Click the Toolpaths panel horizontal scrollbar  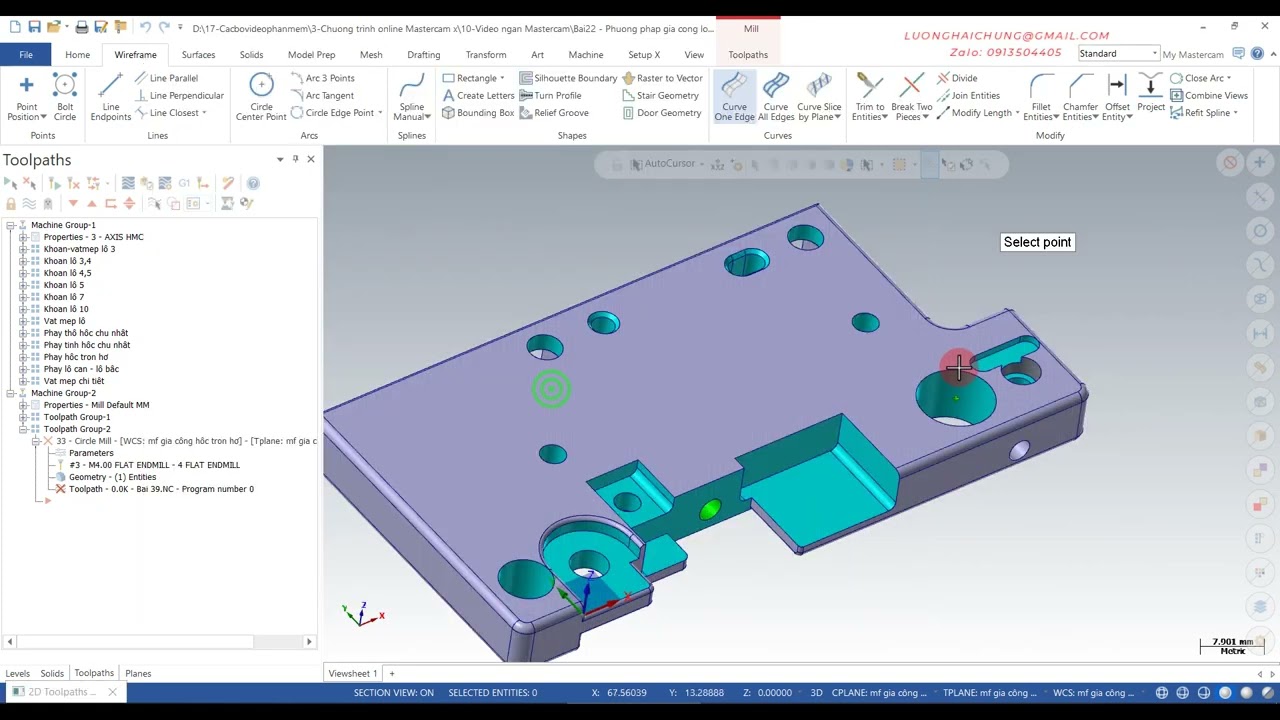coord(160,642)
